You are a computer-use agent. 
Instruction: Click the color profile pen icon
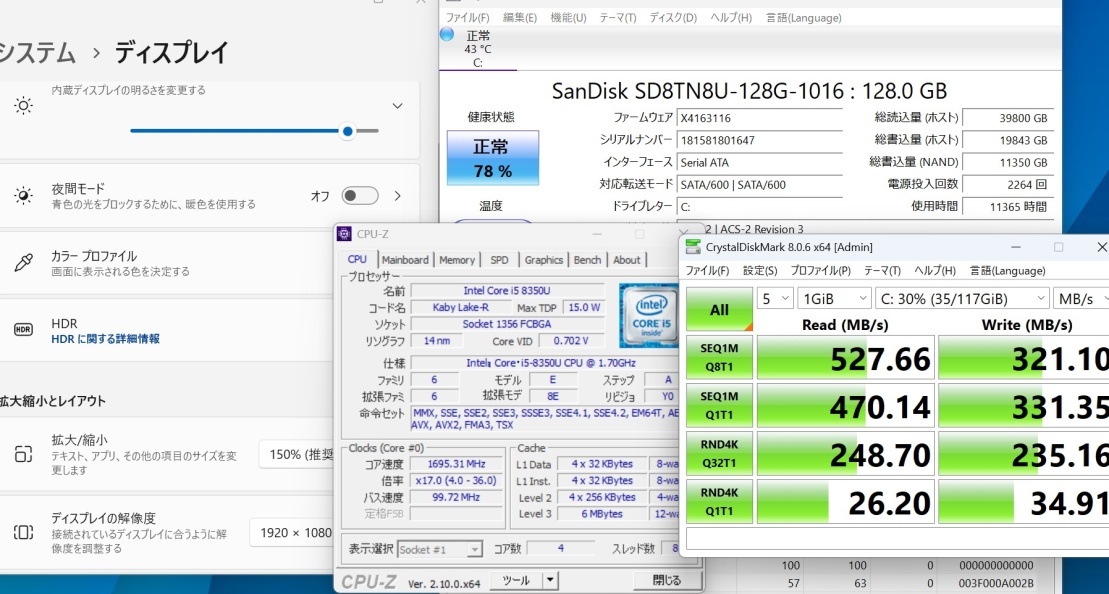click(x=24, y=263)
